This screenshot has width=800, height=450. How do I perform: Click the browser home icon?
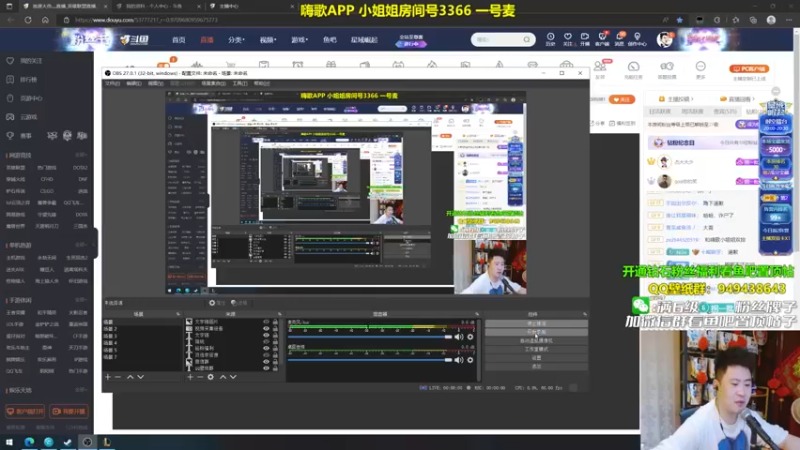point(45,20)
